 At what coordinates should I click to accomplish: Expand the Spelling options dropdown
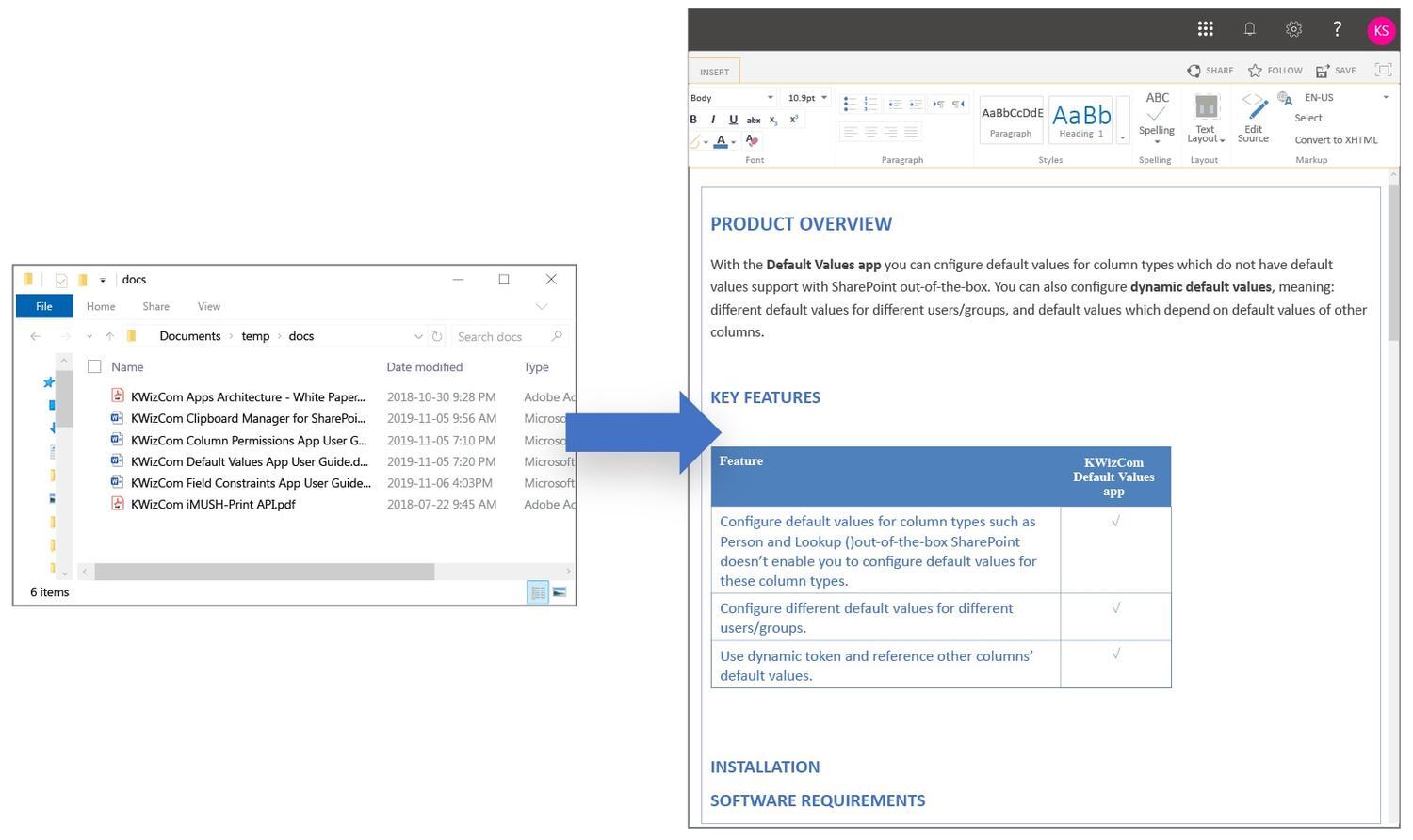click(1157, 142)
